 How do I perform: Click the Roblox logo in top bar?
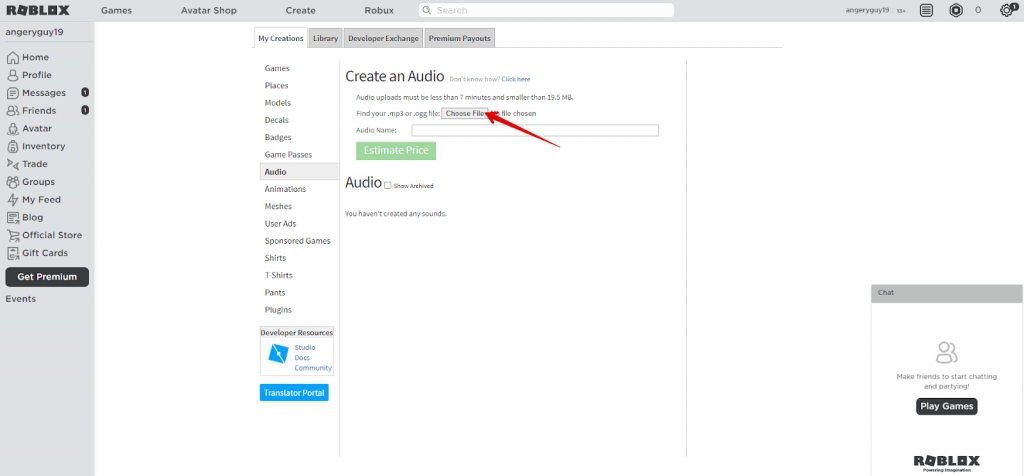click(37, 10)
